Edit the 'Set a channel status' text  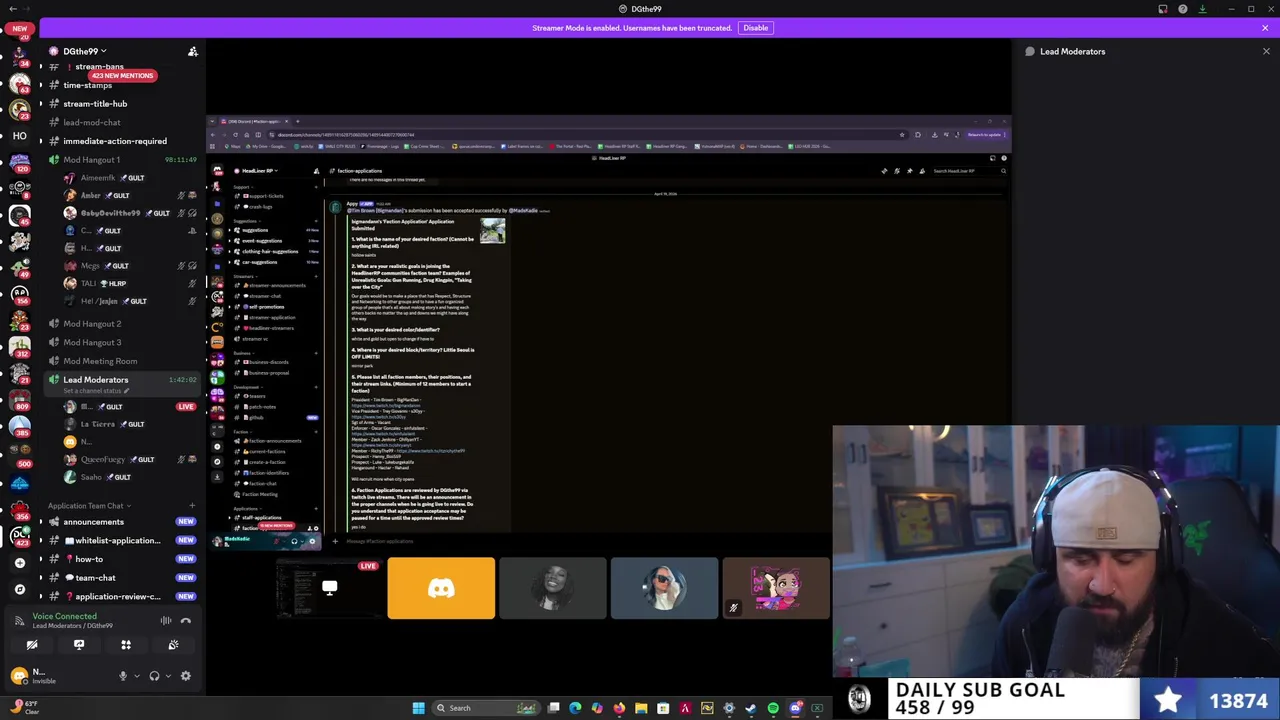point(96,391)
